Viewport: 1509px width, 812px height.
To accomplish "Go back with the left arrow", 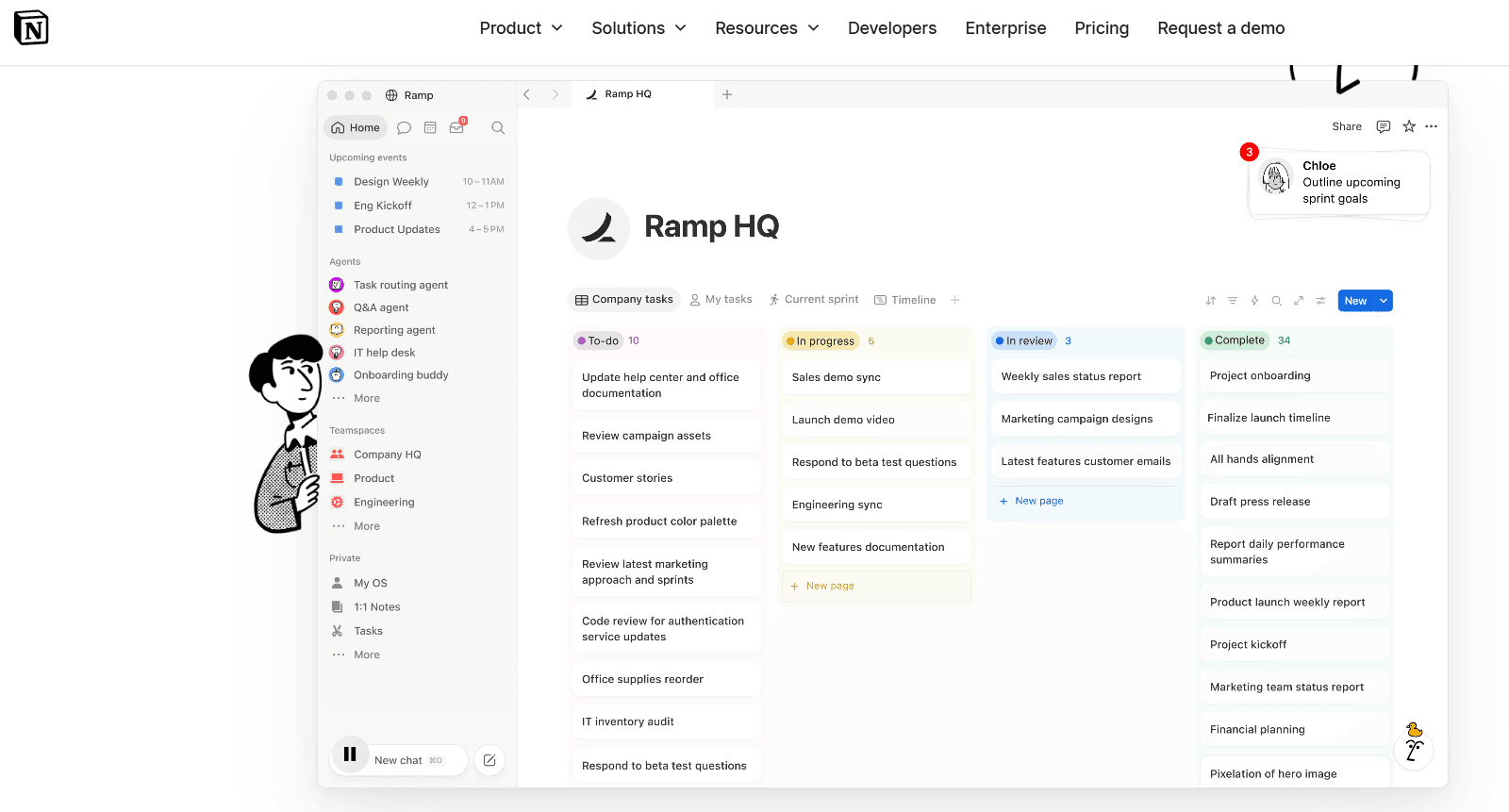I will click(x=527, y=94).
